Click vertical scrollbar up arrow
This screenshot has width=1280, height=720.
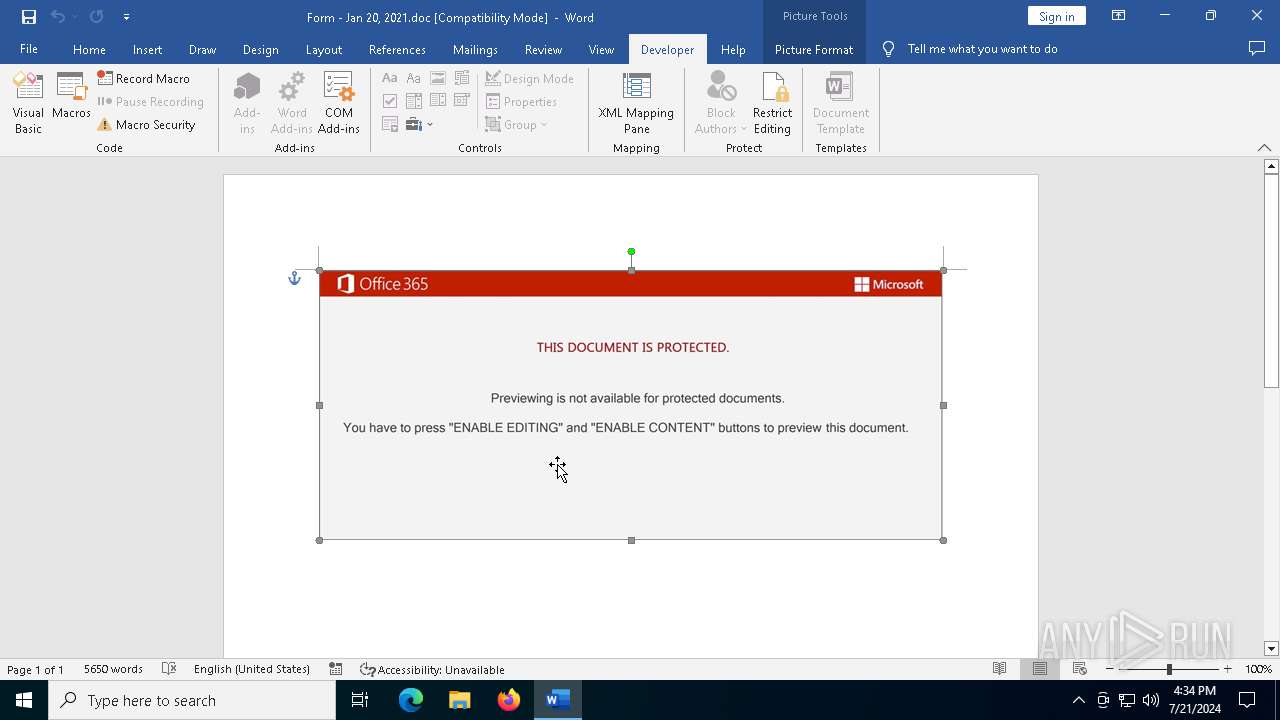[x=1271, y=166]
